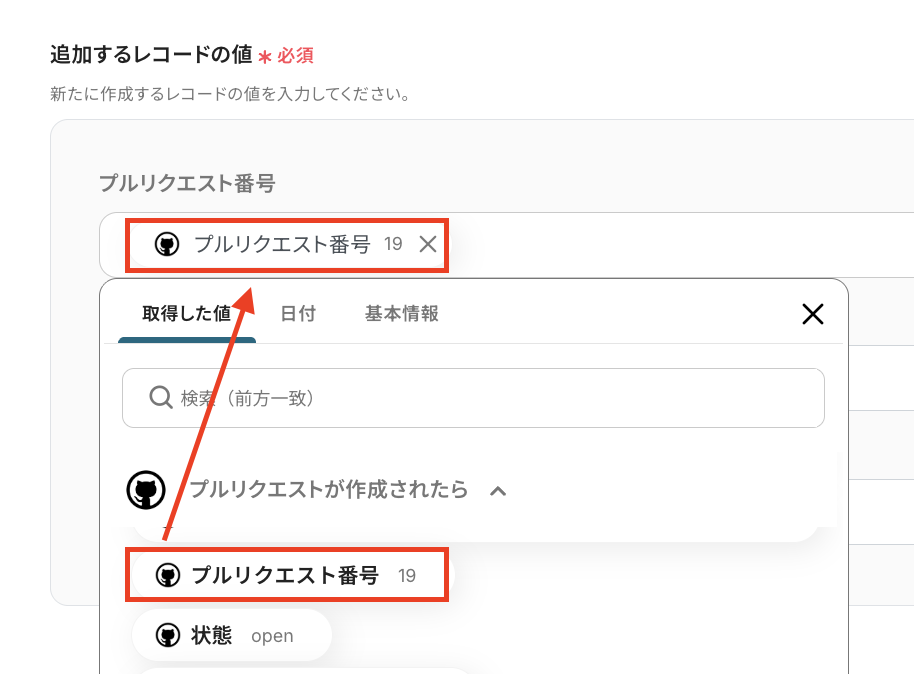Screen dimensions: 914x674
Task: Insert プルリクエスト番号 19 value from list
Action: pos(285,575)
